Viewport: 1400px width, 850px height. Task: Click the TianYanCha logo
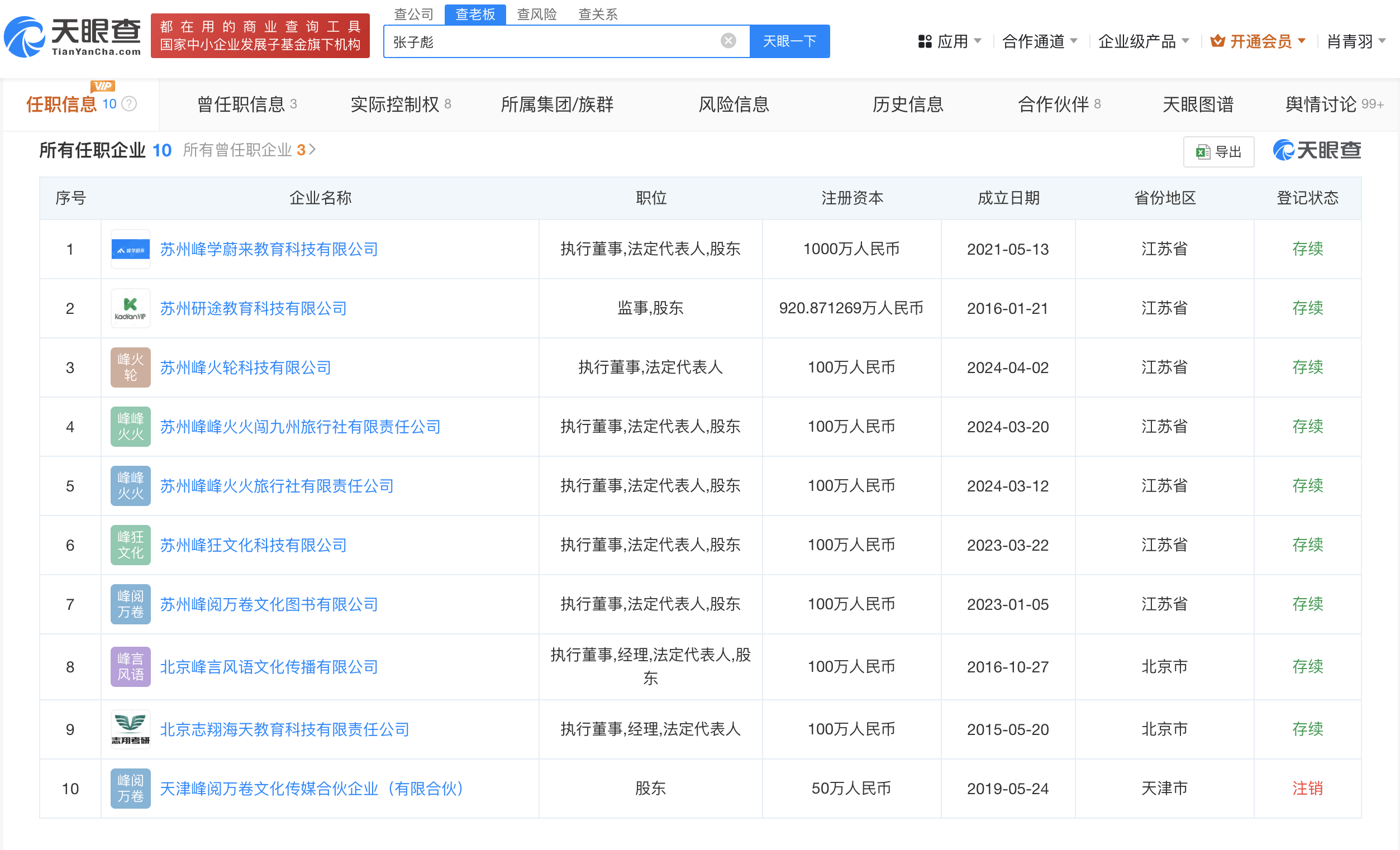(x=72, y=36)
